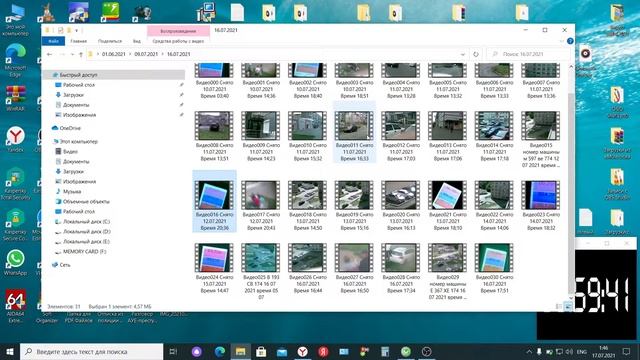Select video file Видео008
The width and height of the screenshot is (640, 360).
point(214,136)
